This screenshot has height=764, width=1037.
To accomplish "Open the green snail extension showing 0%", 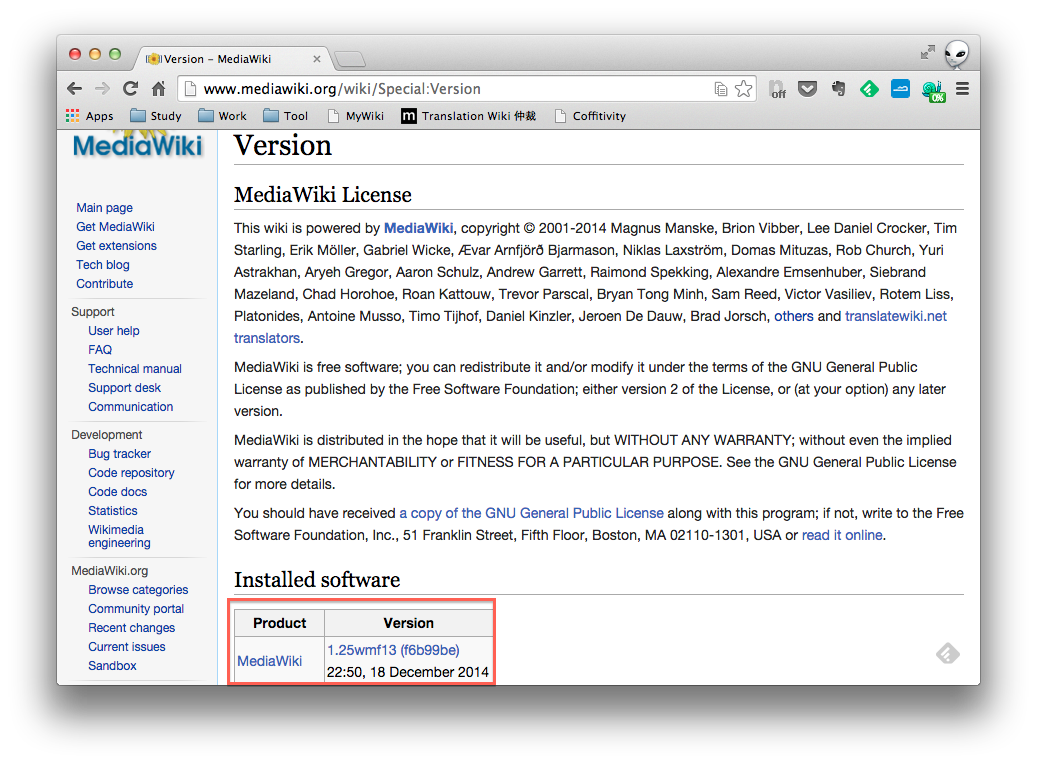I will coord(933,90).
